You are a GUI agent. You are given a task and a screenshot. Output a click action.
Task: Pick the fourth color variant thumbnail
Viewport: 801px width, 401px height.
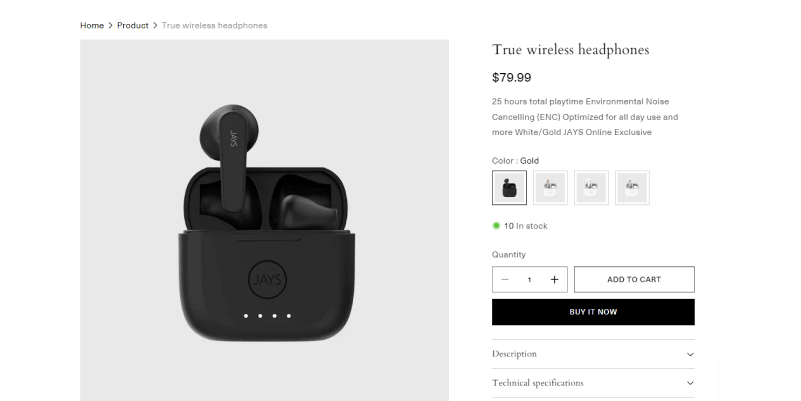[632, 187]
